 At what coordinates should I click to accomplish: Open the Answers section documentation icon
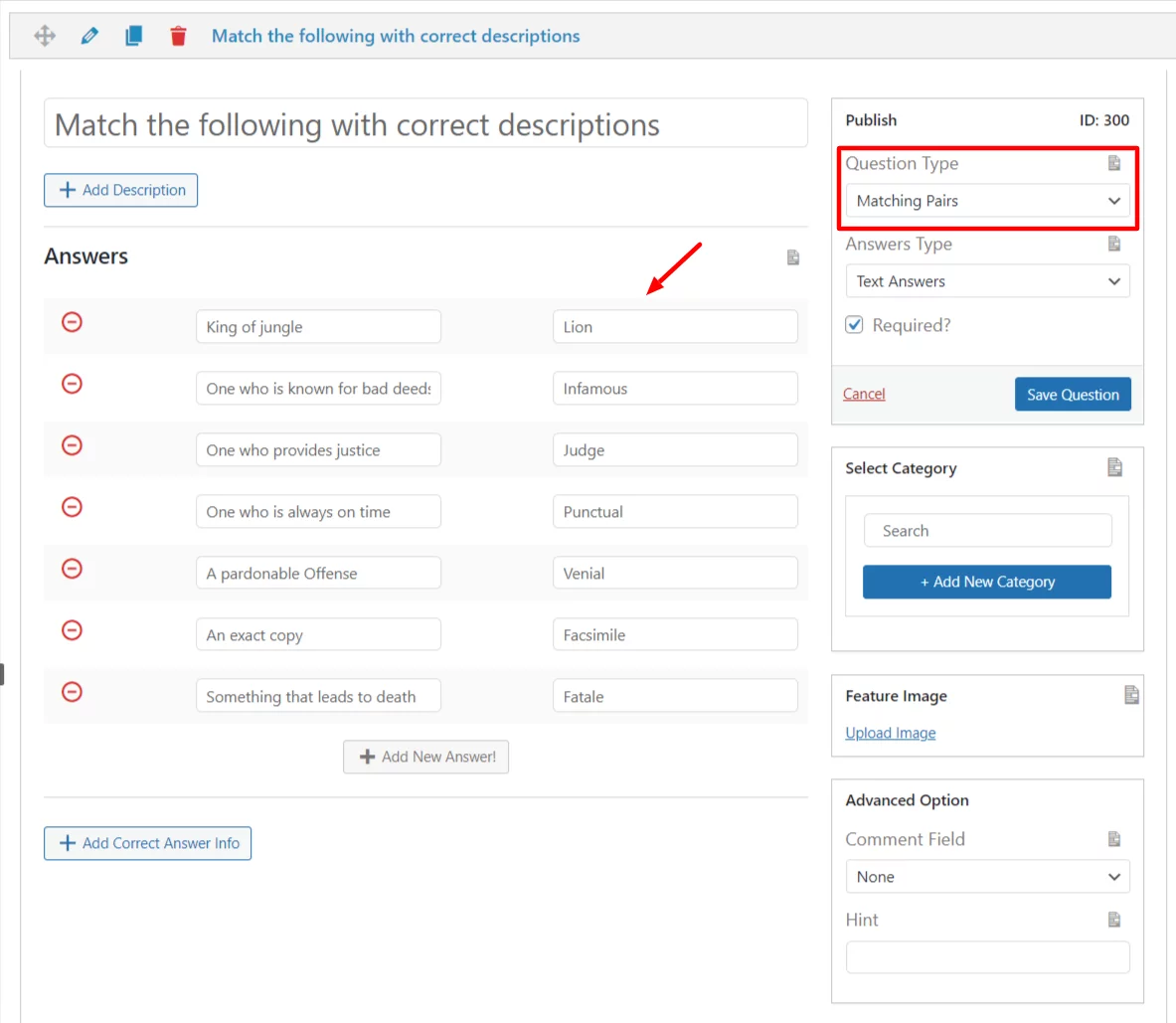click(792, 257)
